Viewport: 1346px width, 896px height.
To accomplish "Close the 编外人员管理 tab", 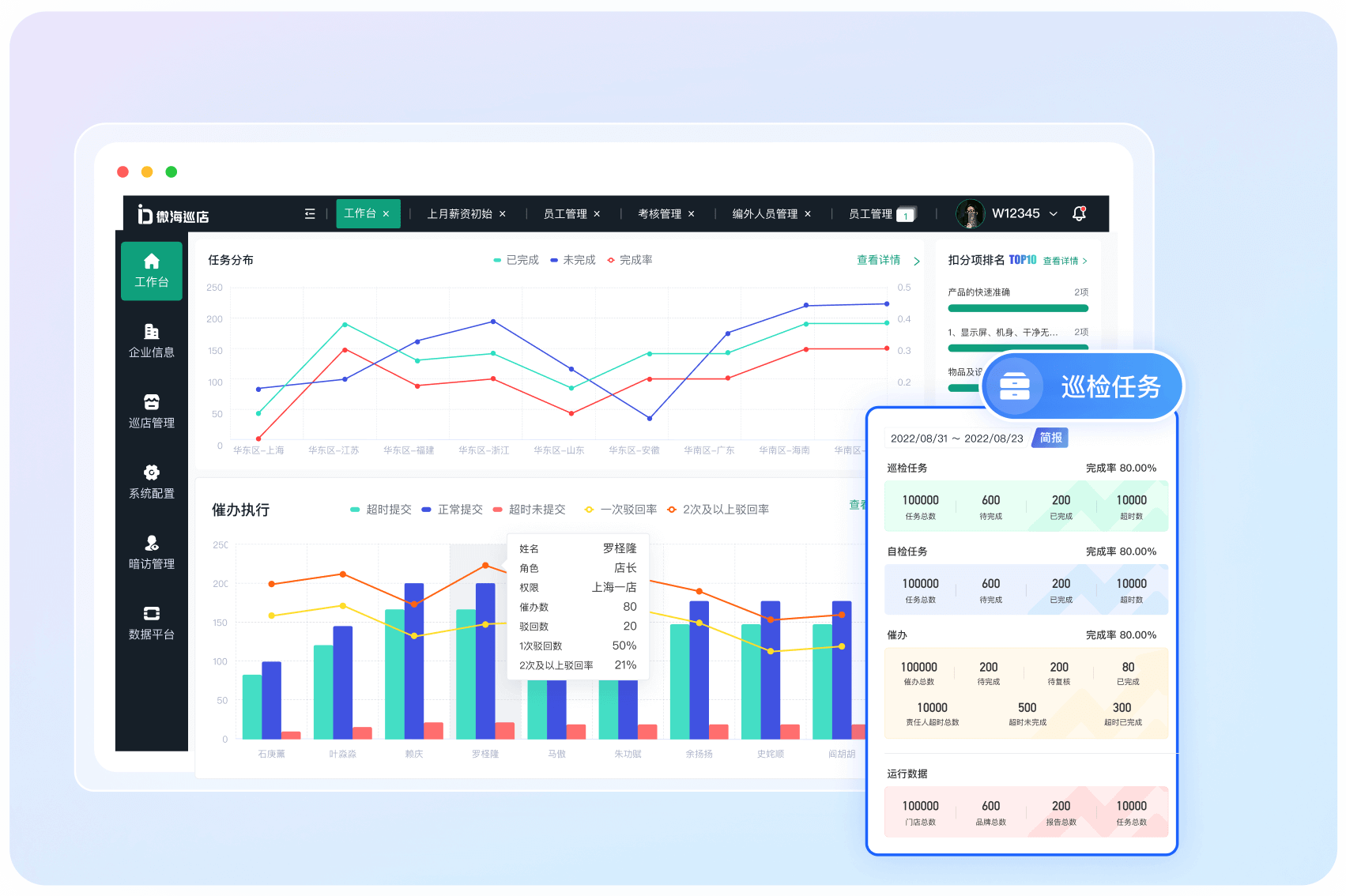I will [x=808, y=214].
